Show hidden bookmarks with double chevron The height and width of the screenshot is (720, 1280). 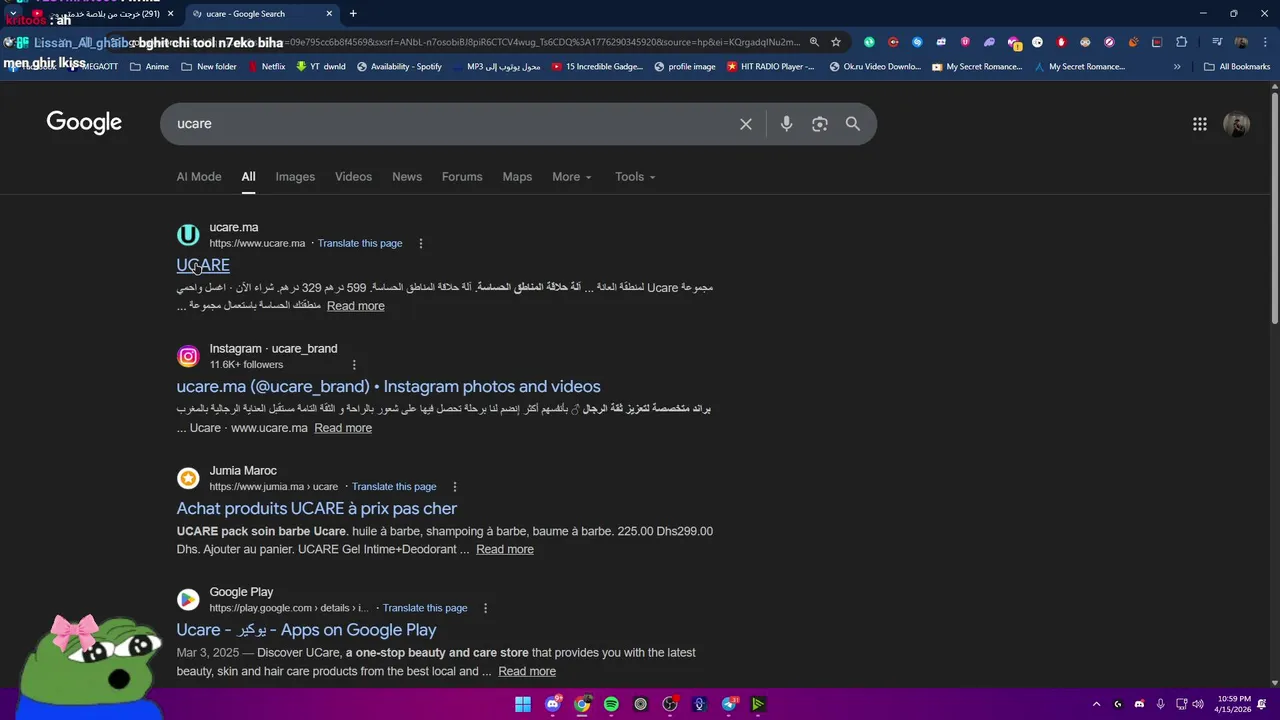tap(1177, 67)
